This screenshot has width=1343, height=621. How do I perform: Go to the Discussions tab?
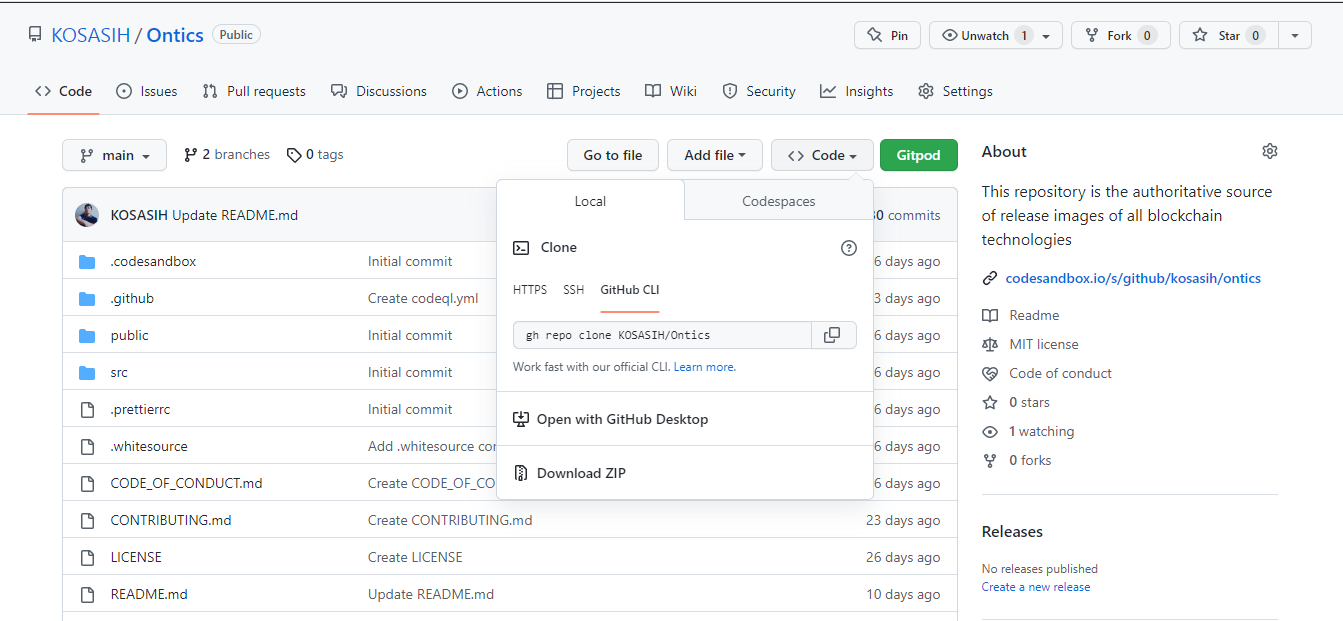[379, 91]
